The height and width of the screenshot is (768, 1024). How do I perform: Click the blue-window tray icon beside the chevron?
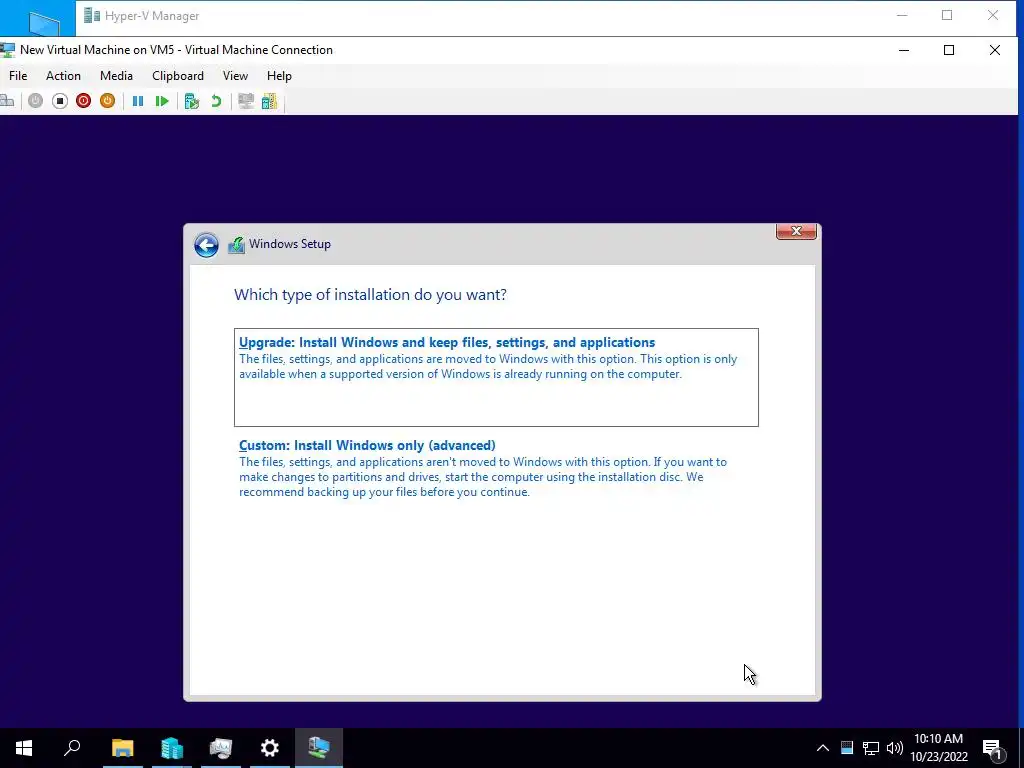(847, 748)
